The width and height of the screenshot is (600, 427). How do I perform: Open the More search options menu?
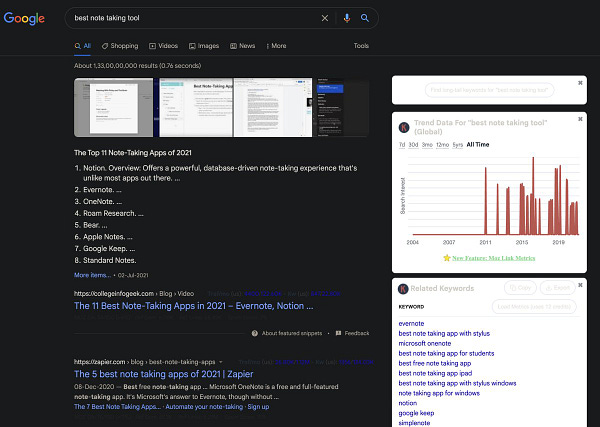point(276,46)
